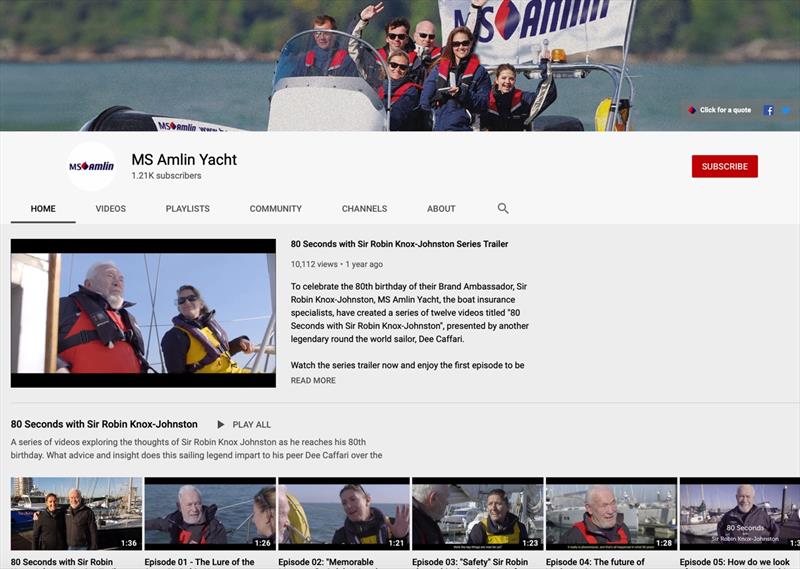Click the 'MS Amlin Yacht' channel name
Image resolution: width=800 pixels, height=569 pixels.
pyautogui.click(x=184, y=160)
